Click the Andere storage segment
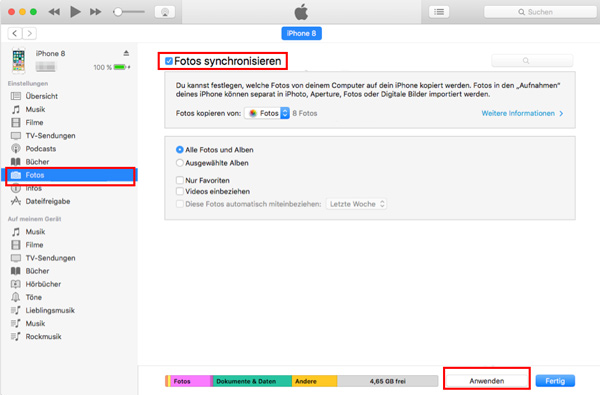 [x=315, y=381]
